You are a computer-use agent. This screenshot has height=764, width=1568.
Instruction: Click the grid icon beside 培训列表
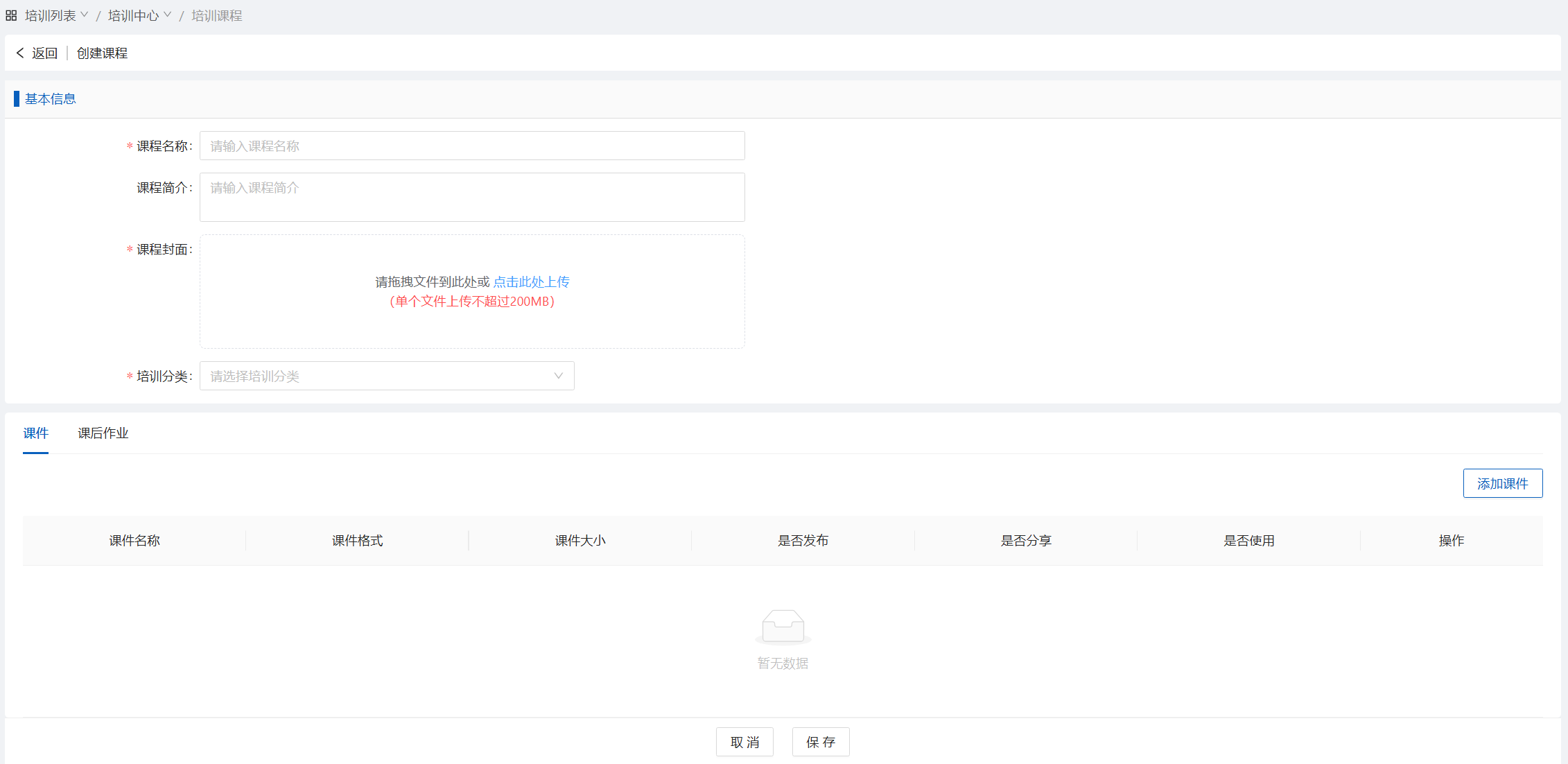click(x=11, y=15)
